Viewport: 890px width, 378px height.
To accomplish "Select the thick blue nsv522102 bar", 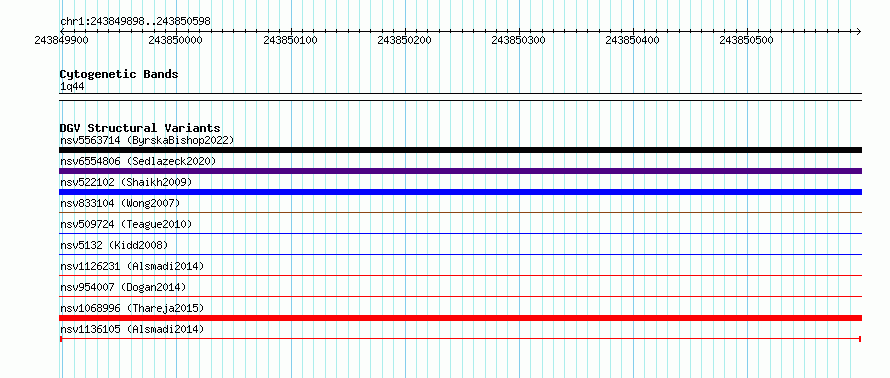I will click(460, 192).
